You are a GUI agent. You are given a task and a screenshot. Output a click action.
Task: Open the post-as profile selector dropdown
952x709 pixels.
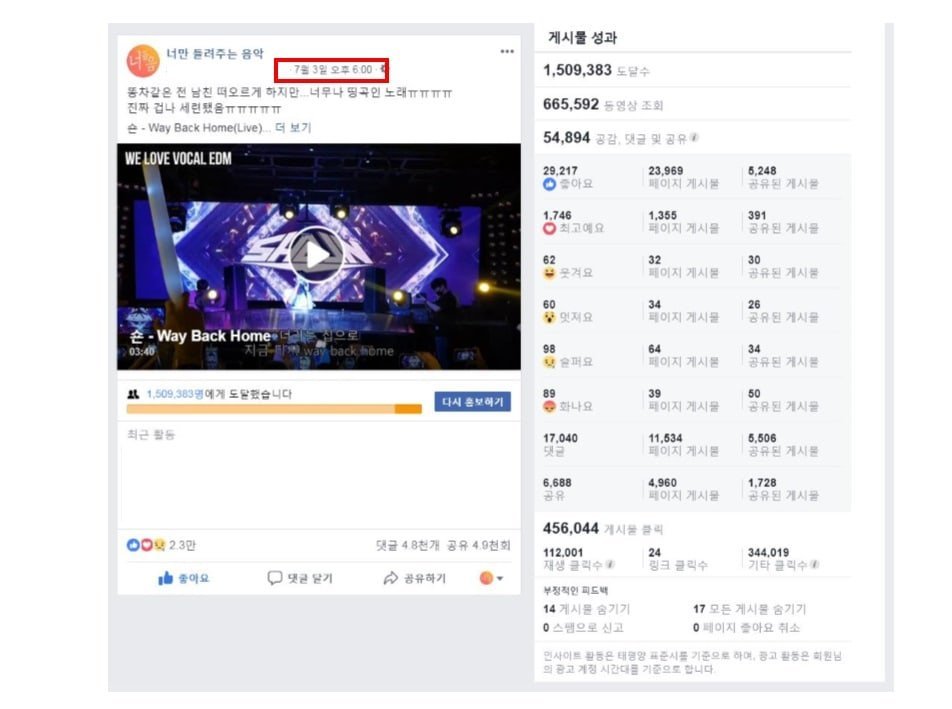pyautogui.click(x=491, y=578)
